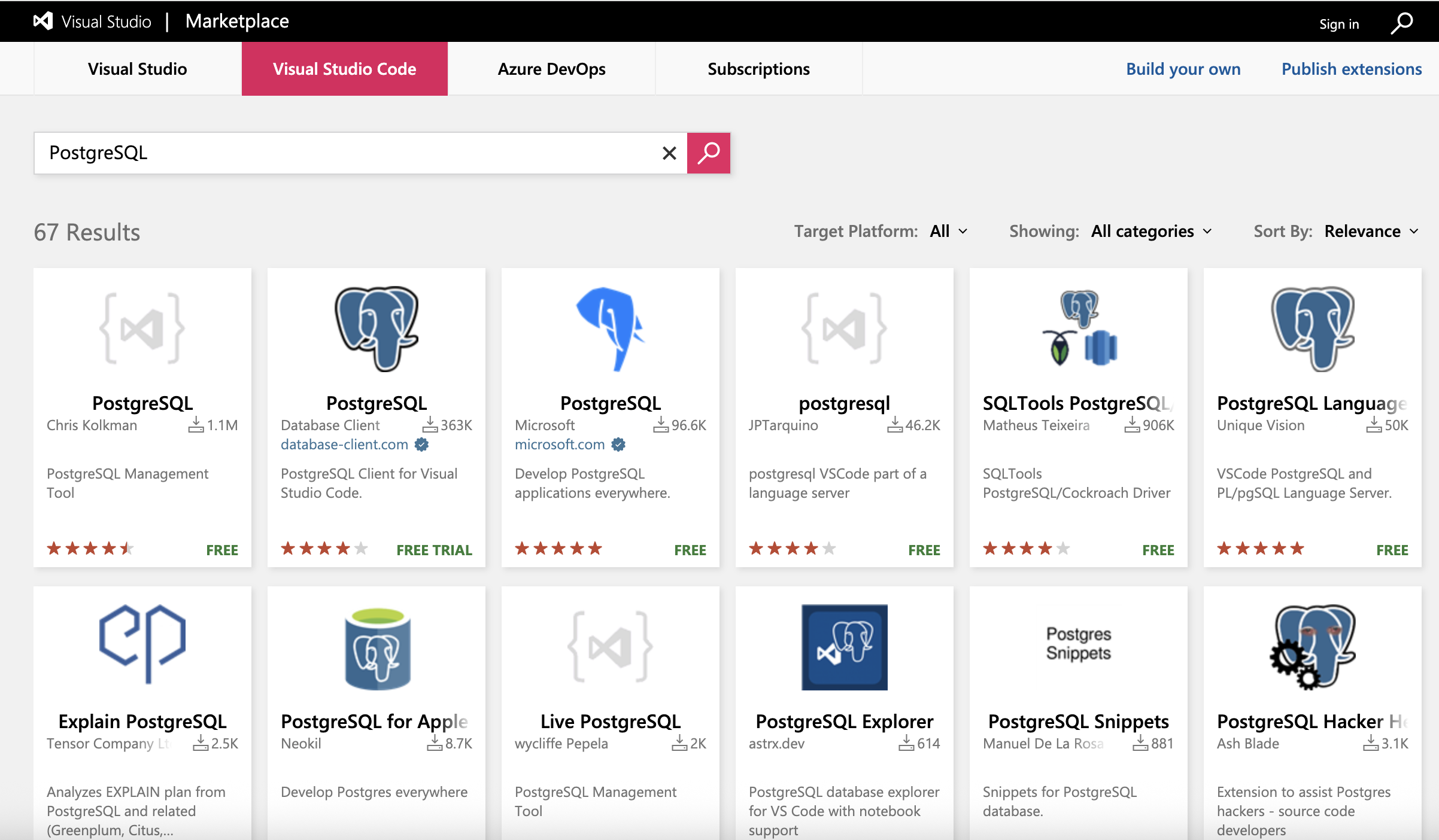Click verified badge next to microsoft.com
Screen dimensions: 1439x840
pos(619,445)
